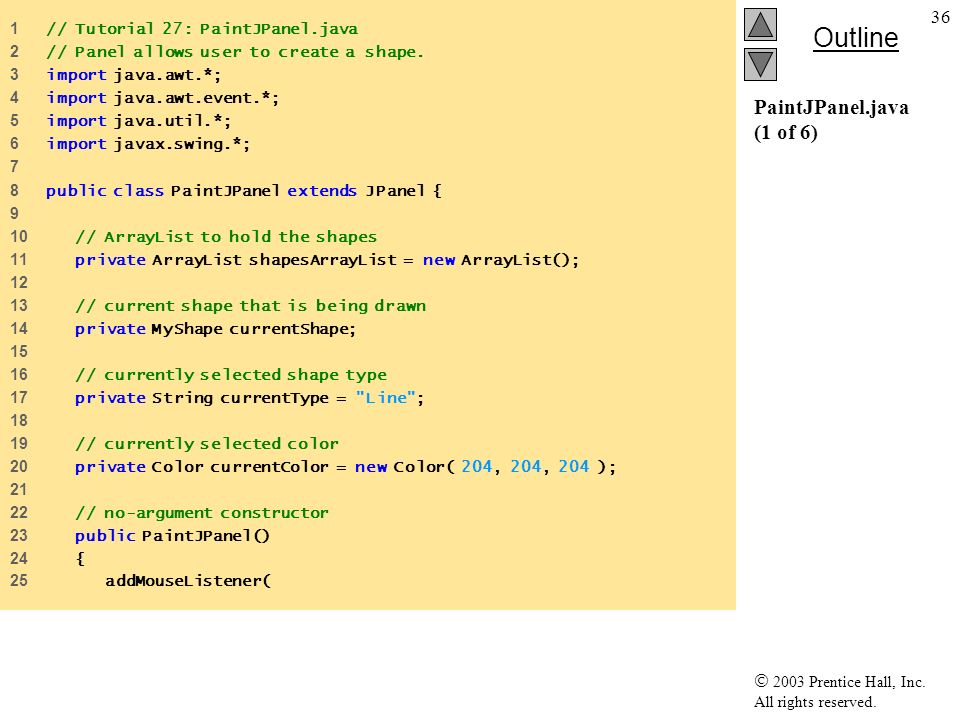Click the currentColor declaration on line 20
The height and width of the screenshot is (720, 960).
(x=345, y=467)
